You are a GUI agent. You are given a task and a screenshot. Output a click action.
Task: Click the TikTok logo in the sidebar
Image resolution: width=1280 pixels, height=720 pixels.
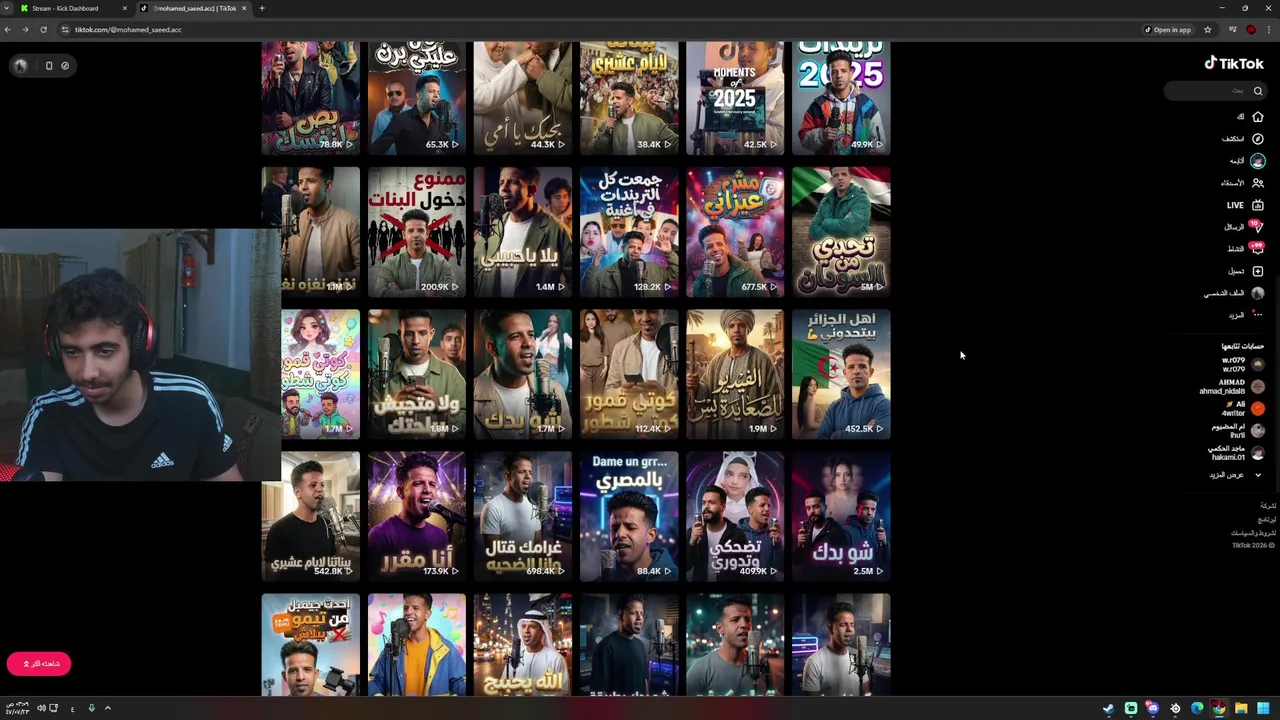point(1234,63)
